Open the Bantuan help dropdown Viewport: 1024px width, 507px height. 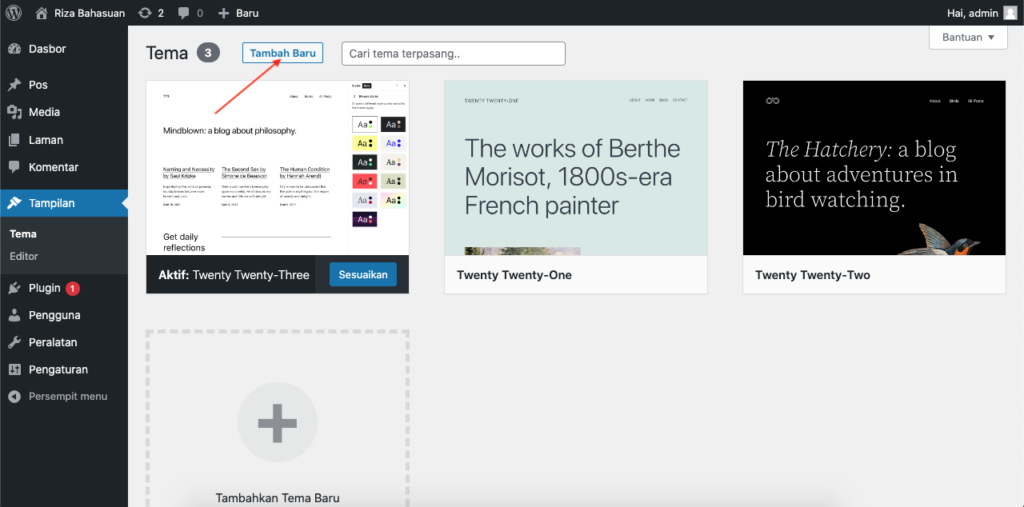968,37
